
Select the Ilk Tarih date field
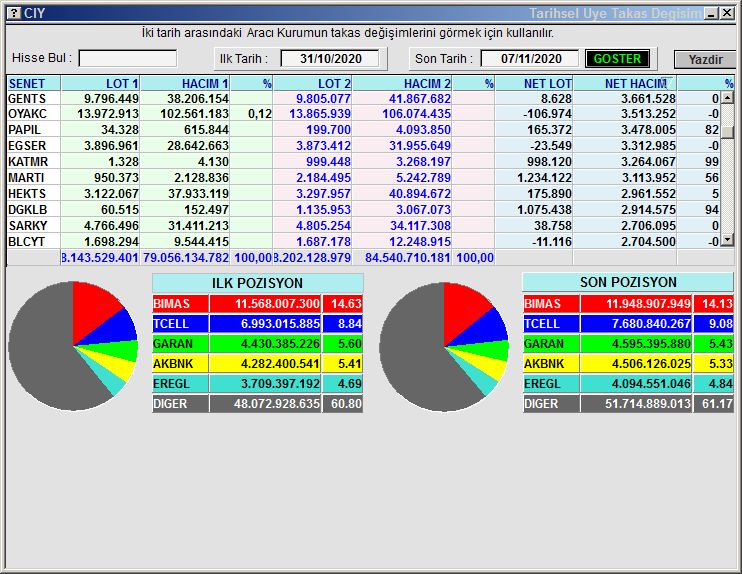[329, 59]
